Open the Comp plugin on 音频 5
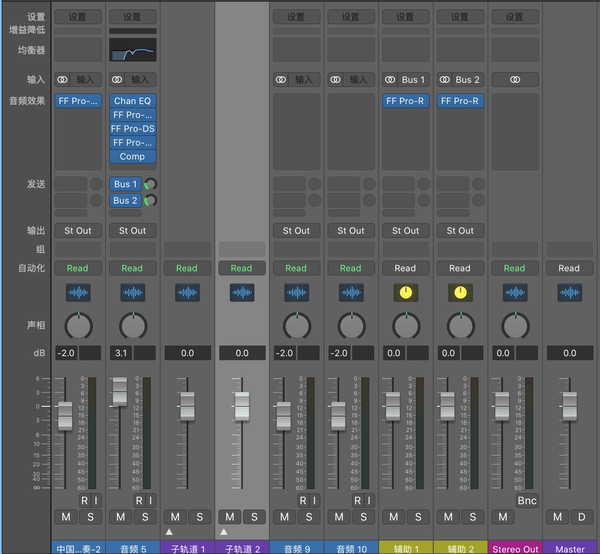Image resolution: width=600 pixels, height=554 pixels. tap(132, 157)
